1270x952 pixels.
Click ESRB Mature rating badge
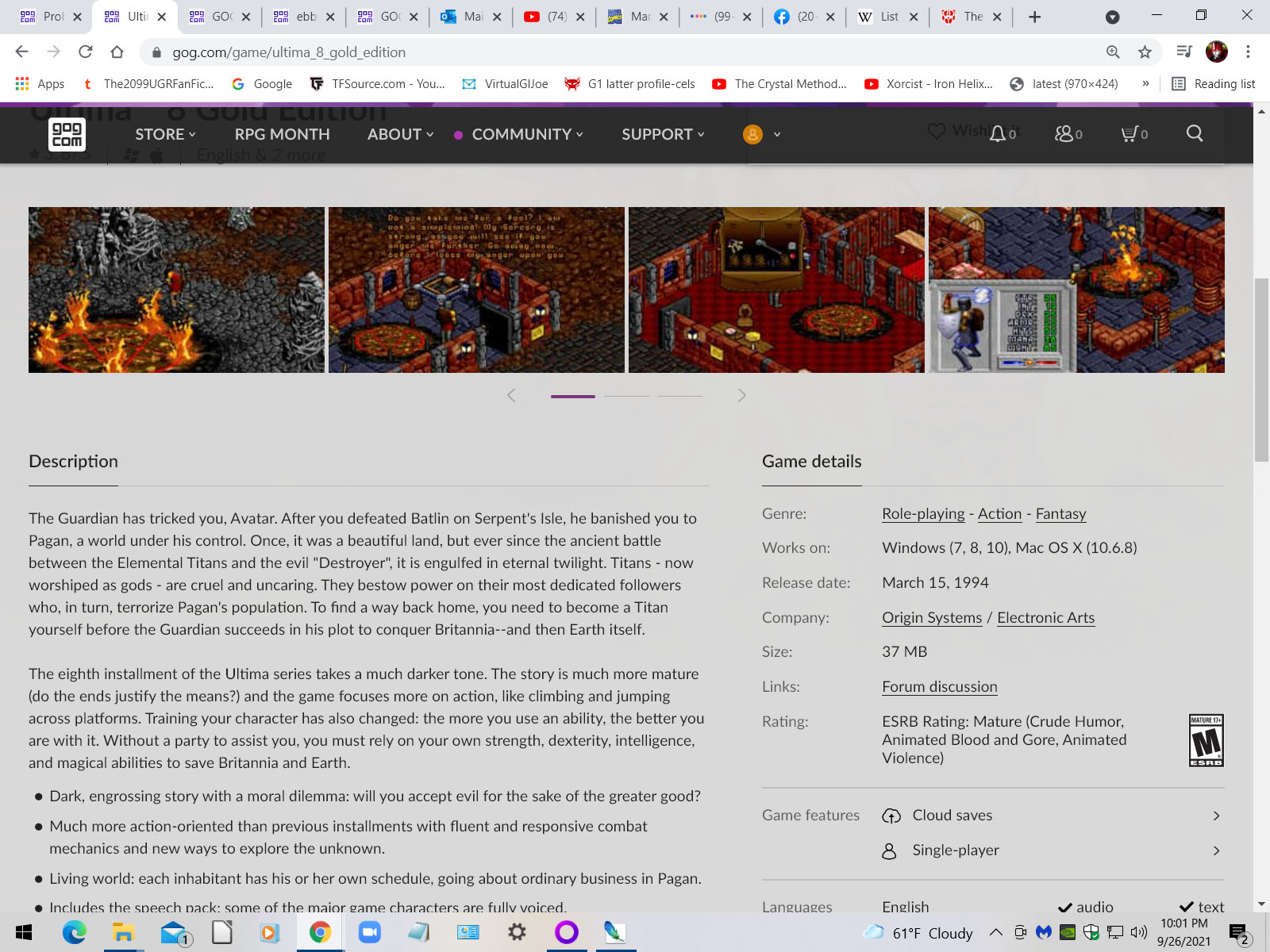(1206, 740)
